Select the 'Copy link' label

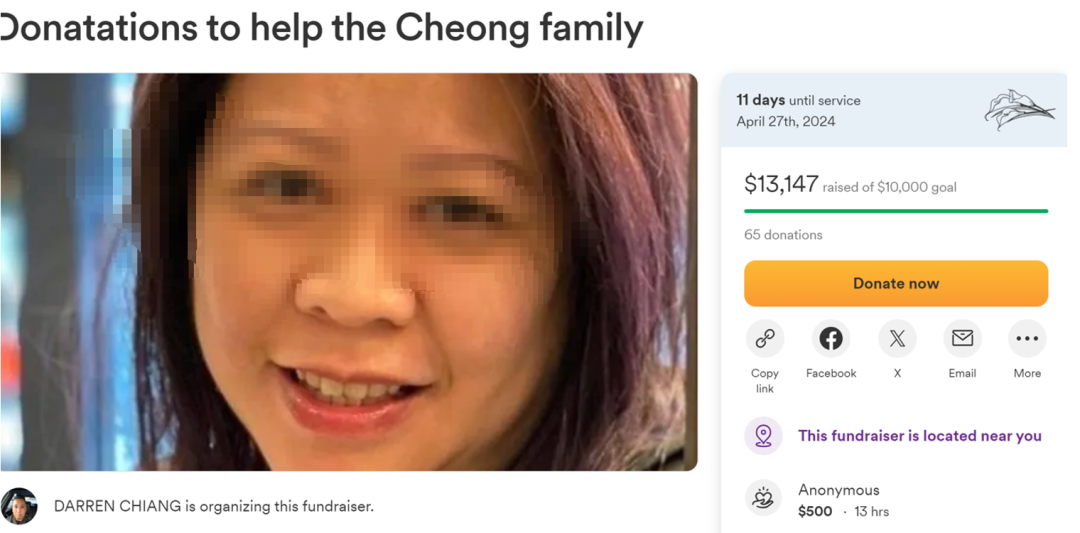(x=765, y=381)
